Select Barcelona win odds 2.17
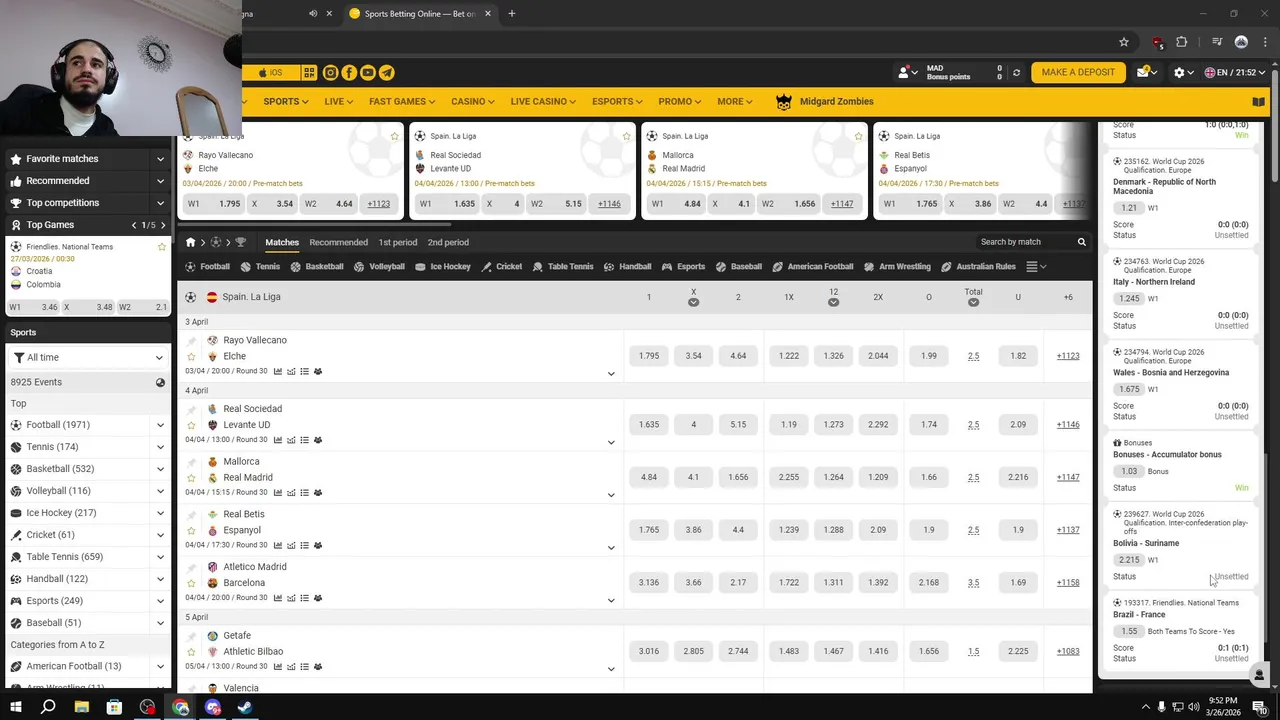Image resolution: width=1280 pixels, height=720 pixels. coord(738,583)
